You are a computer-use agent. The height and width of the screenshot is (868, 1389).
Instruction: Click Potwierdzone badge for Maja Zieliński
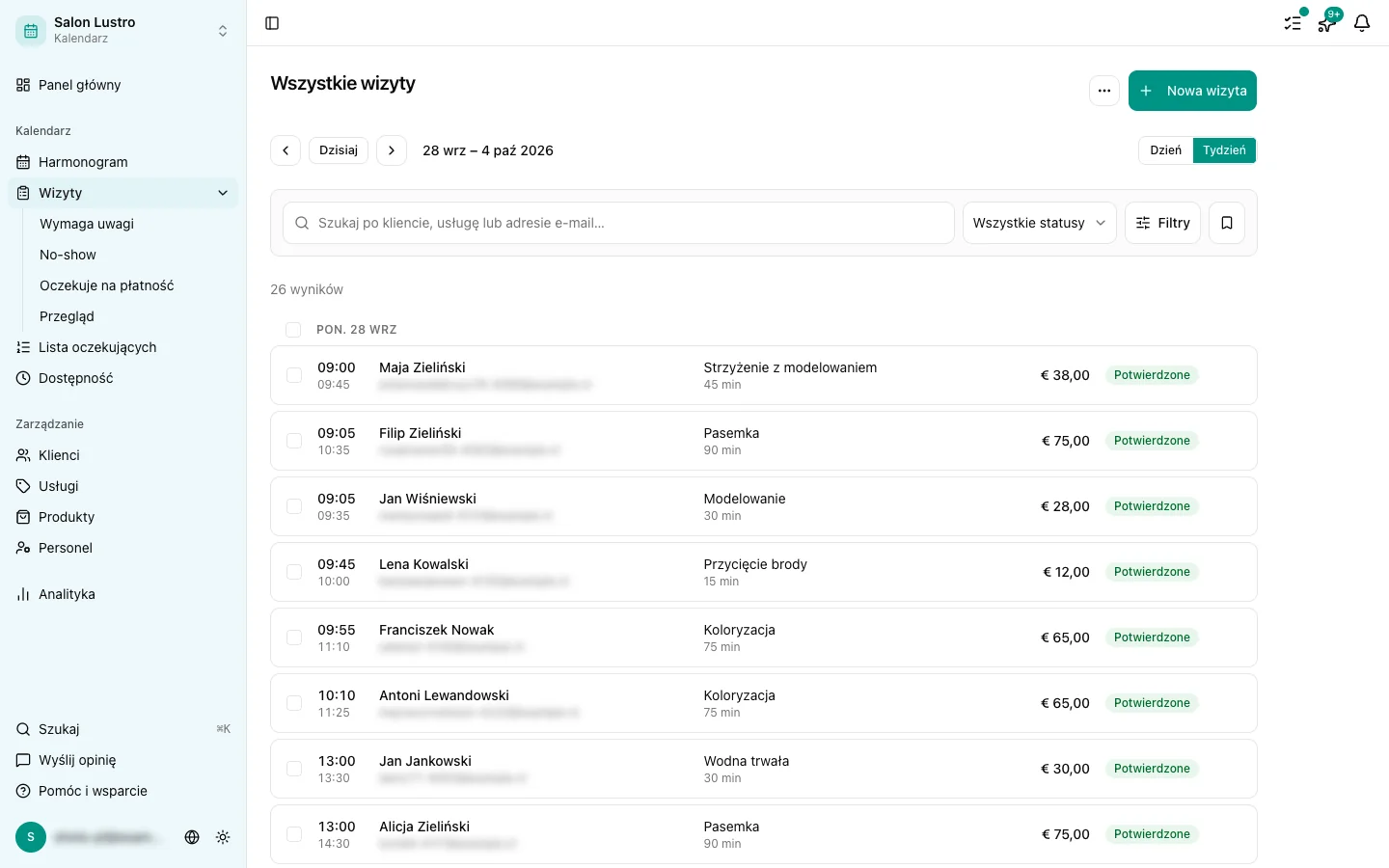click(x=1152, y=375)
